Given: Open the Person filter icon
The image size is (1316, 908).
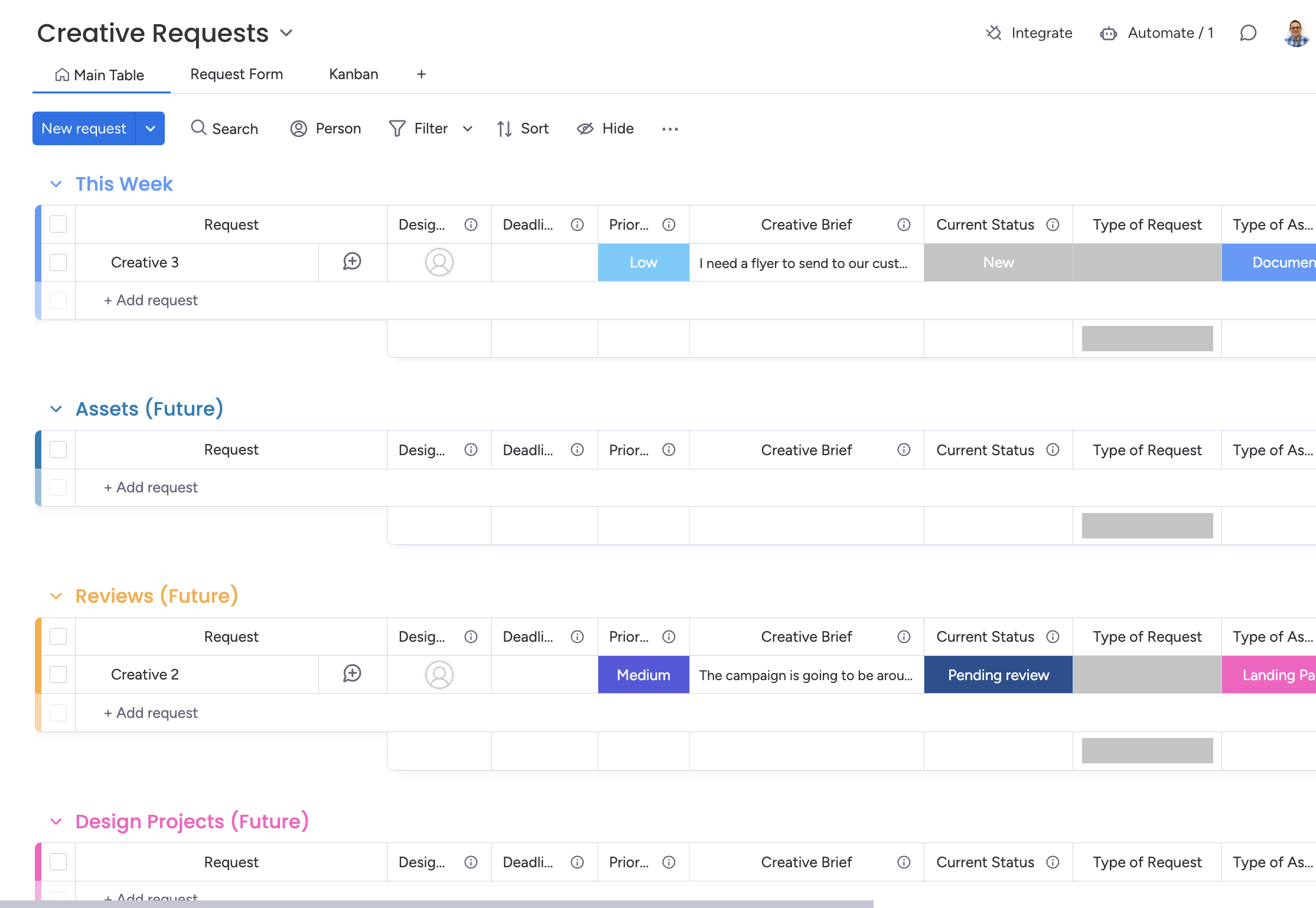Looking at the screenshot, I should click(x=299, y=129).
